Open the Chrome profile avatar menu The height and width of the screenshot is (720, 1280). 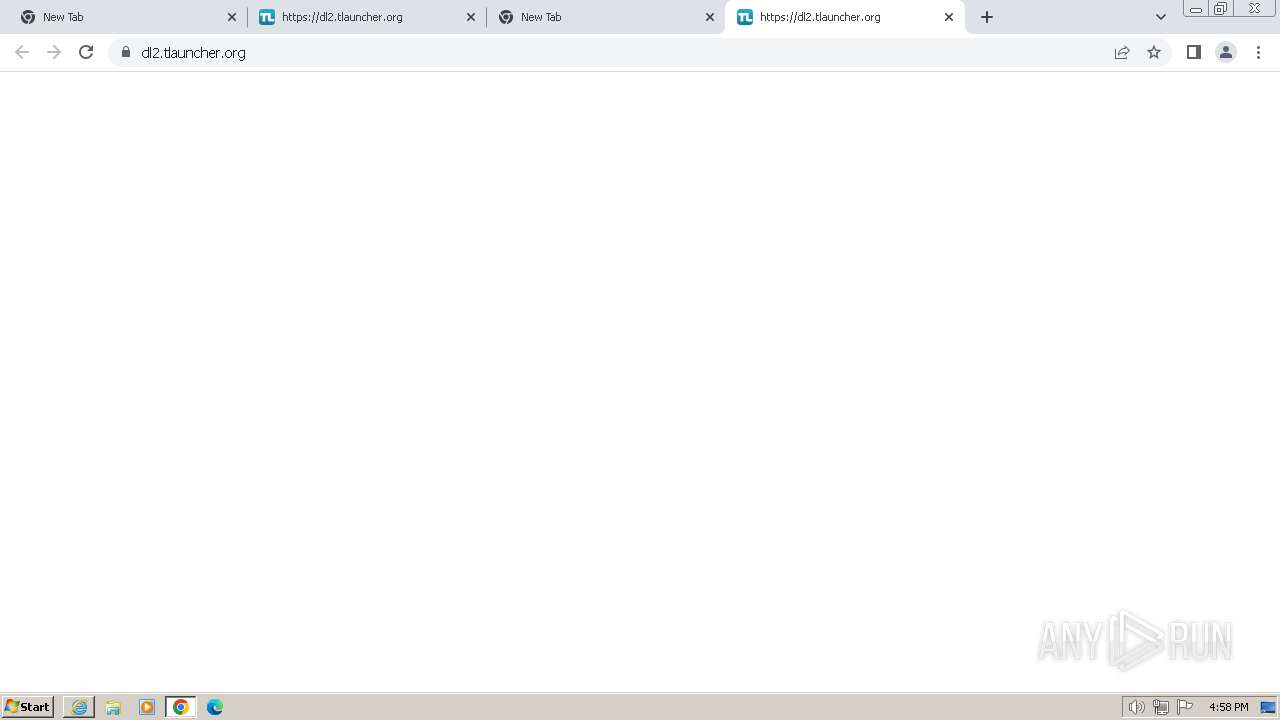click(x=1226, y=52)
